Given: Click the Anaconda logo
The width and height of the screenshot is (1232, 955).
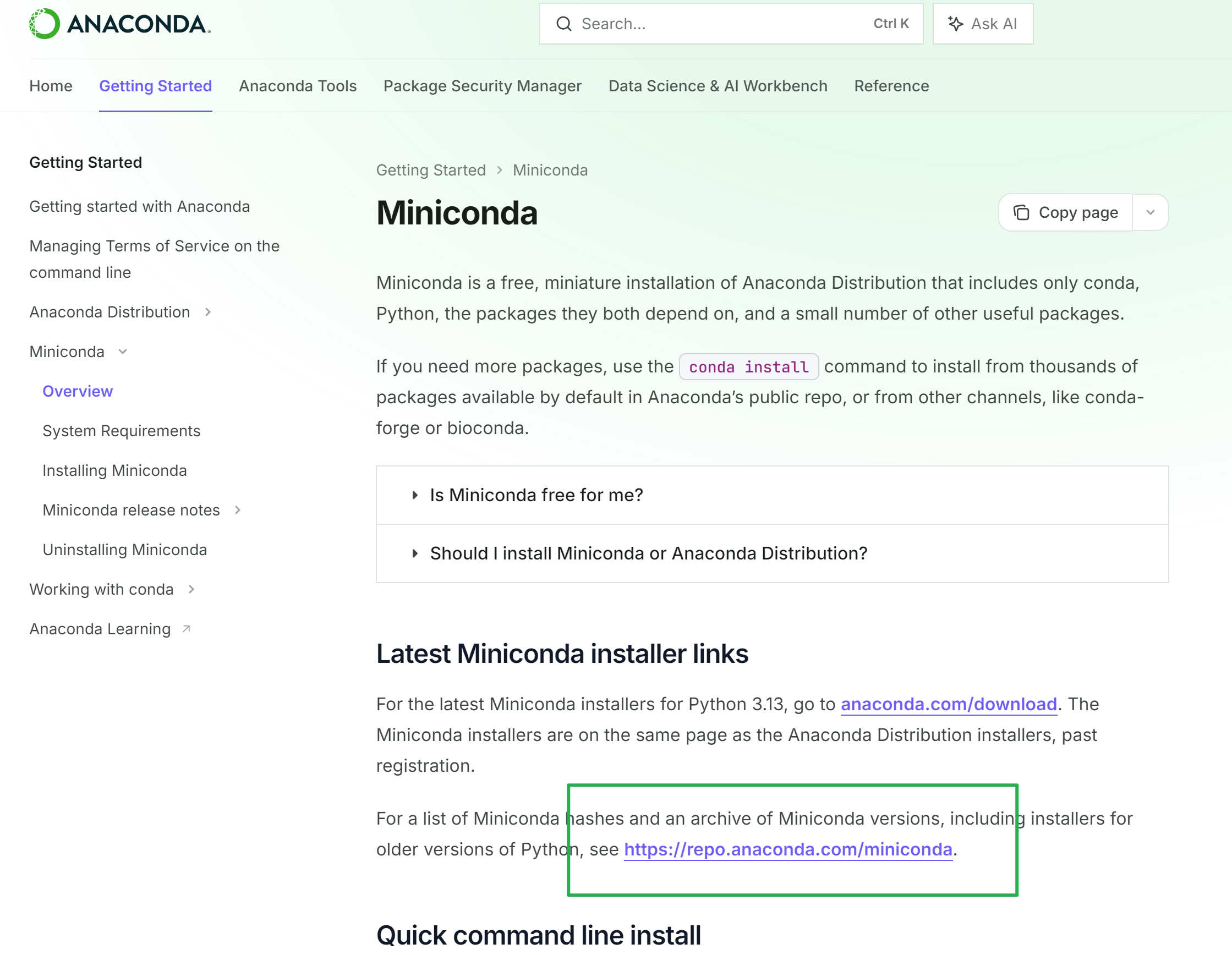Looking at the screenshot, I should (119, 24).
